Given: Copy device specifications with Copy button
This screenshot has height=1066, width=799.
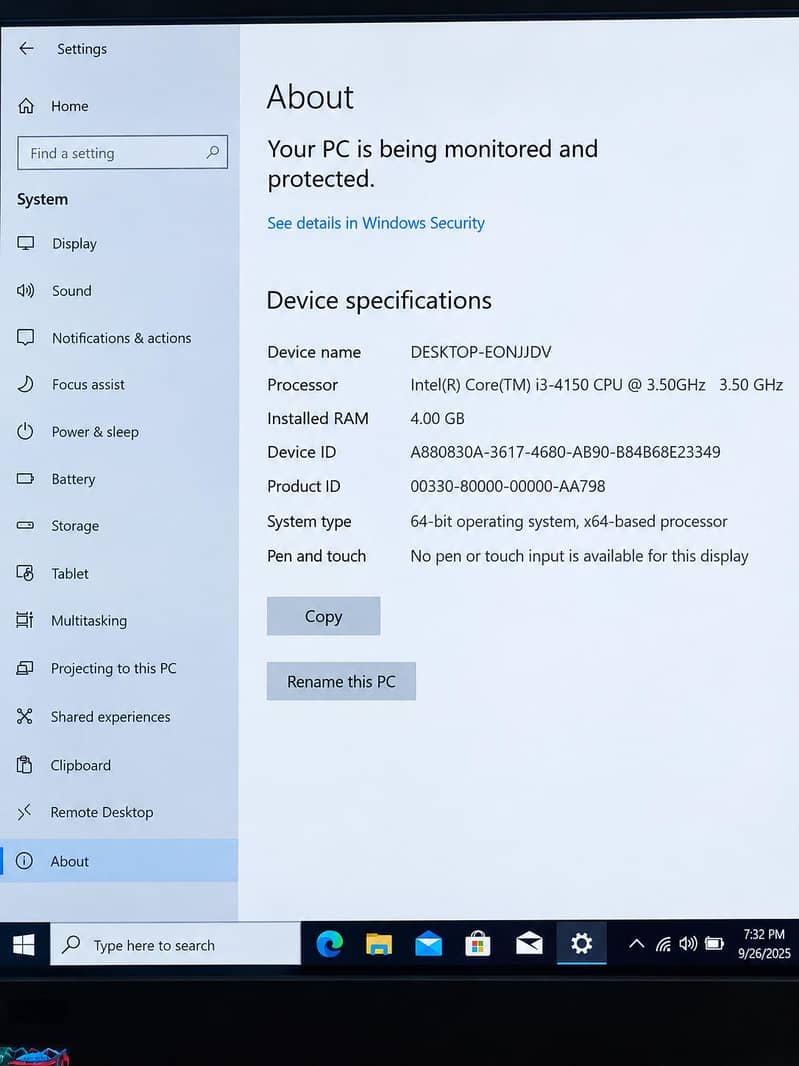Looking at the screenshot, I should pyautogui.click(x=323, y=616).
